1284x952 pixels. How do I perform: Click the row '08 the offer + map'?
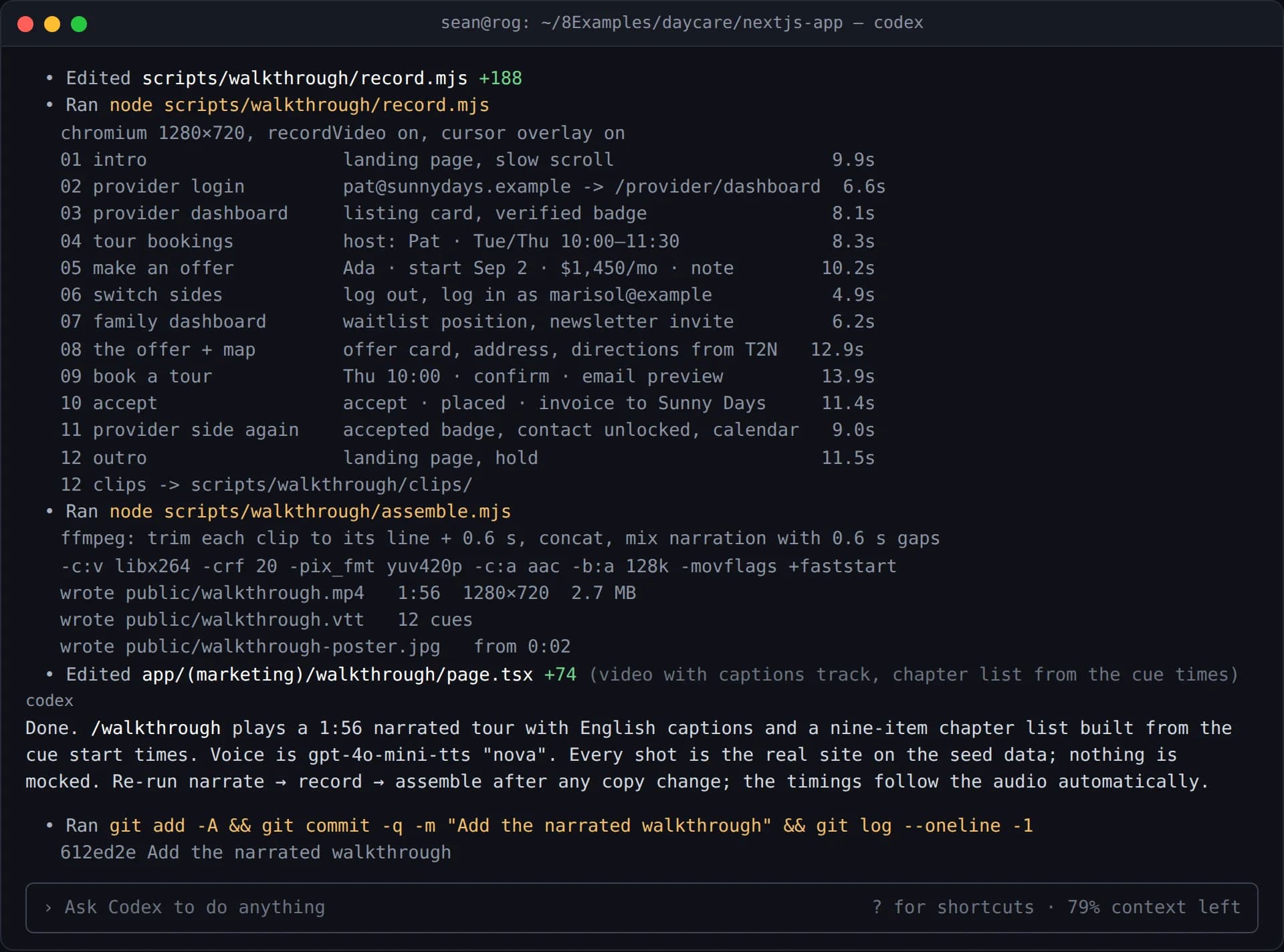tap(462, 350)
